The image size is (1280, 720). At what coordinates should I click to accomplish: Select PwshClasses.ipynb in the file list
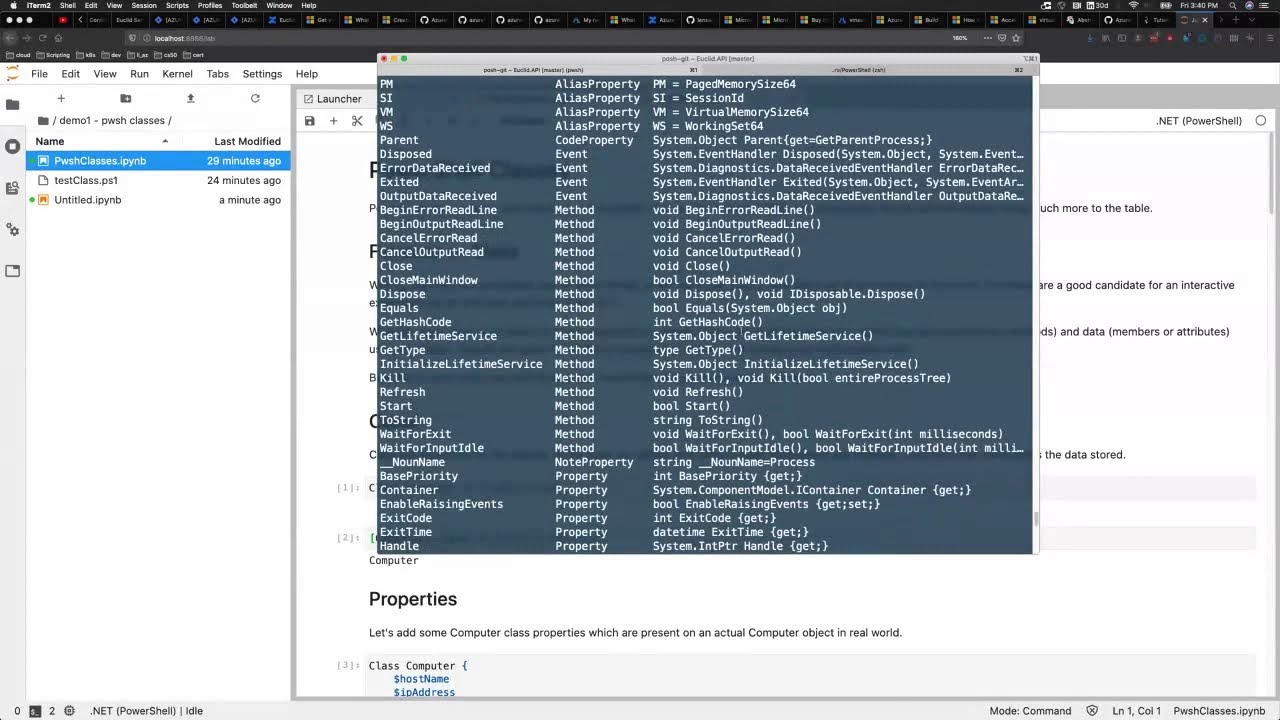click(x=160, y=161)
